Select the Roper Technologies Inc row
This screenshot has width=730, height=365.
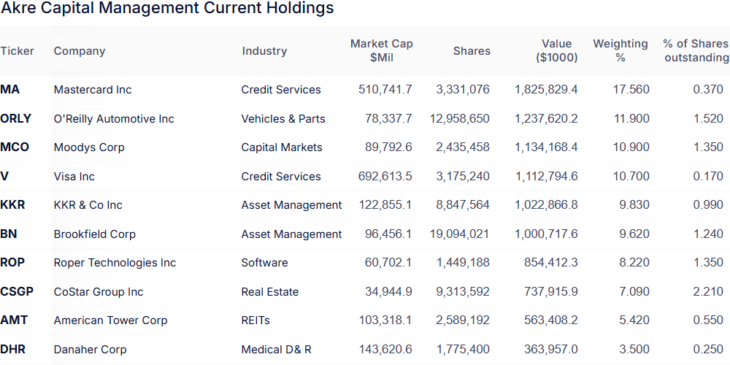tap(365, 263)
